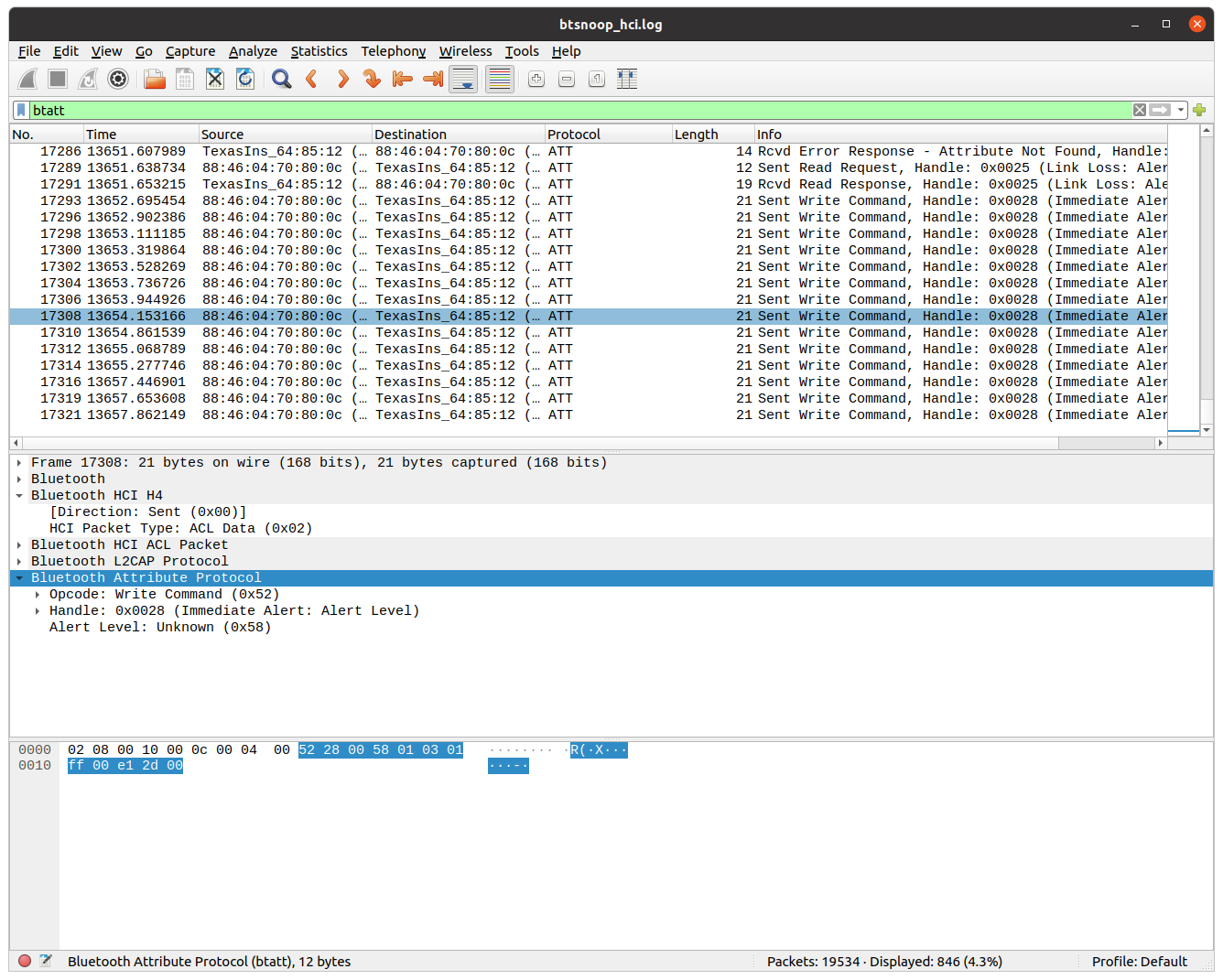This screenshot has height=980, width=1223.
Task: Jump to the first packet
Action: (x=402, y=79)
